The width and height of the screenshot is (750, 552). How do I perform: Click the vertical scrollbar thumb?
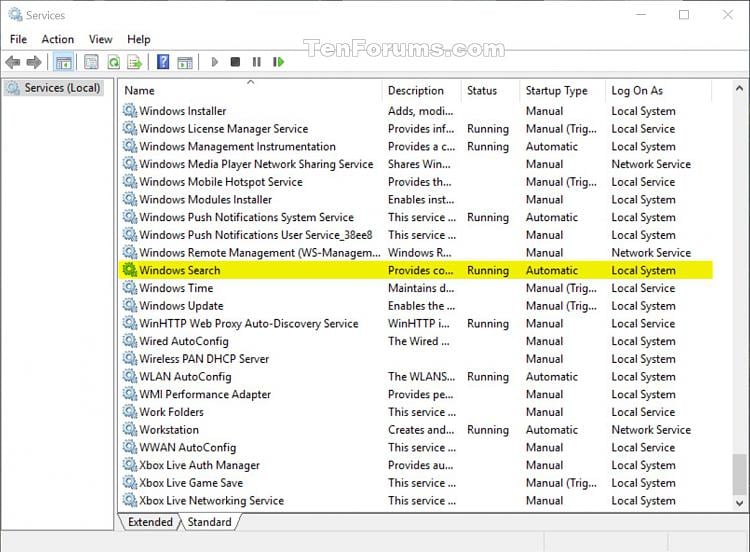click(x=739, y=475)
